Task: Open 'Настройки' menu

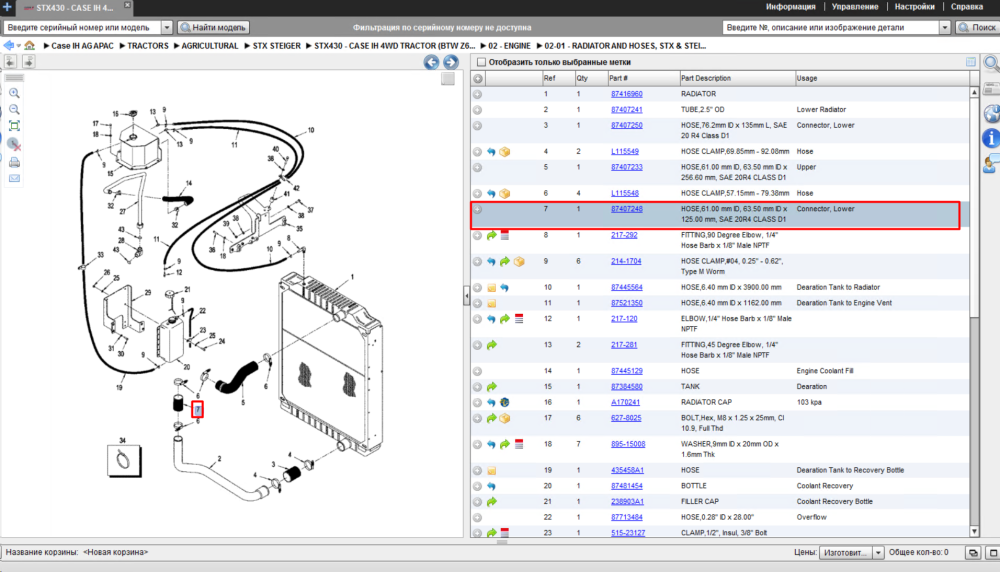Action: (x=914, y=7)
